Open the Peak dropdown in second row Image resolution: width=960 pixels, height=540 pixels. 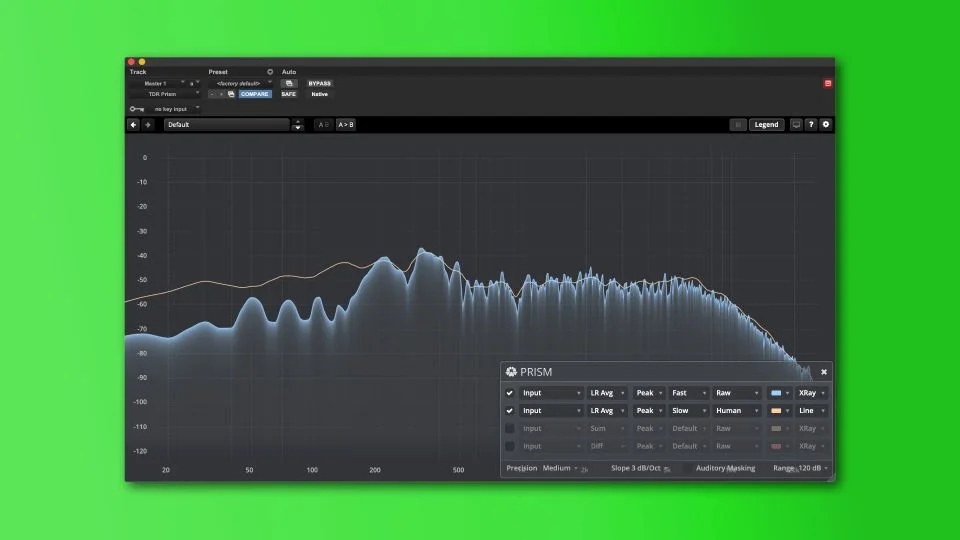pyautogui.click(x=648, y=411)
